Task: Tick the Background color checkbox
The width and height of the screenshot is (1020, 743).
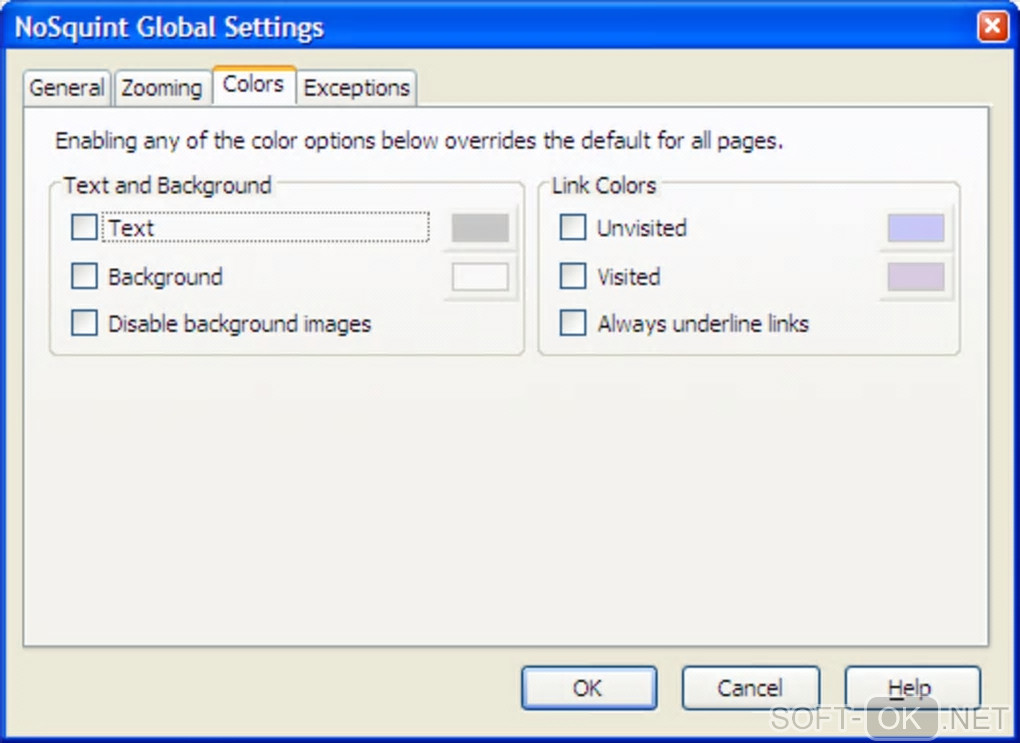Action: [x=84, y=276]
